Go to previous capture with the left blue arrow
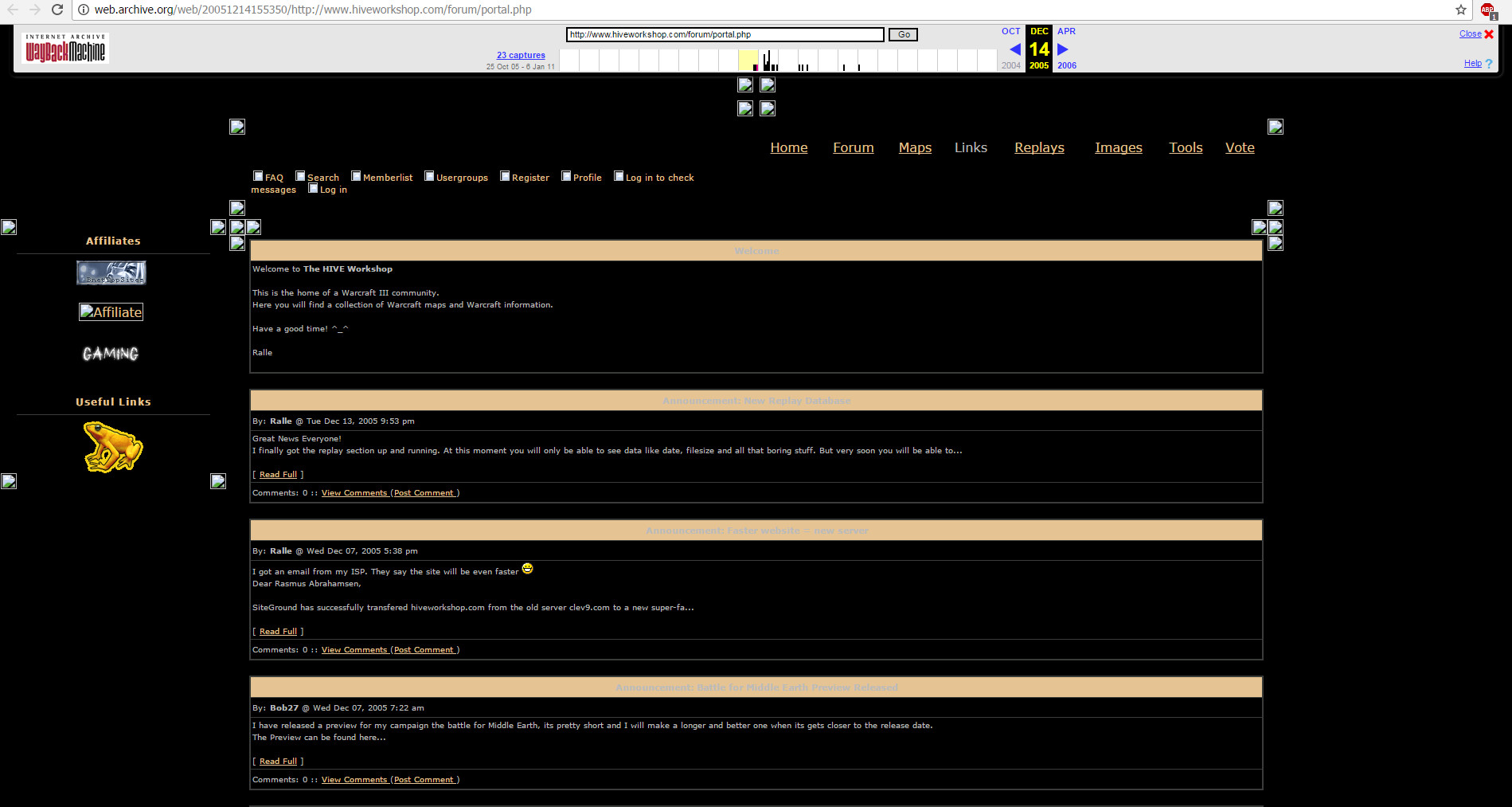The height and width of the screenshot is (807, 1512). 1014,49
